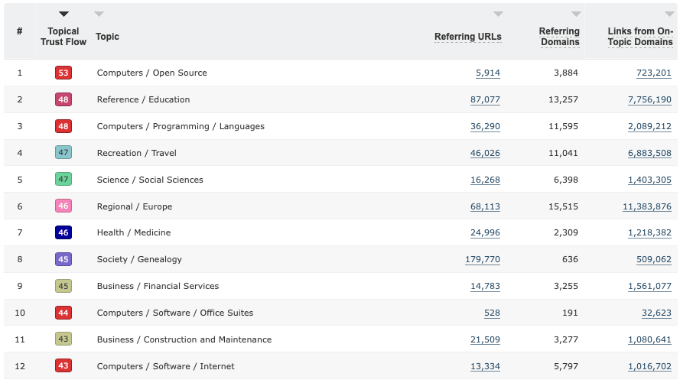The height and width of the screenshot is (383, 680).
Task: Open on-topic links value 6,883,508
Action: [x=650, y=153]
